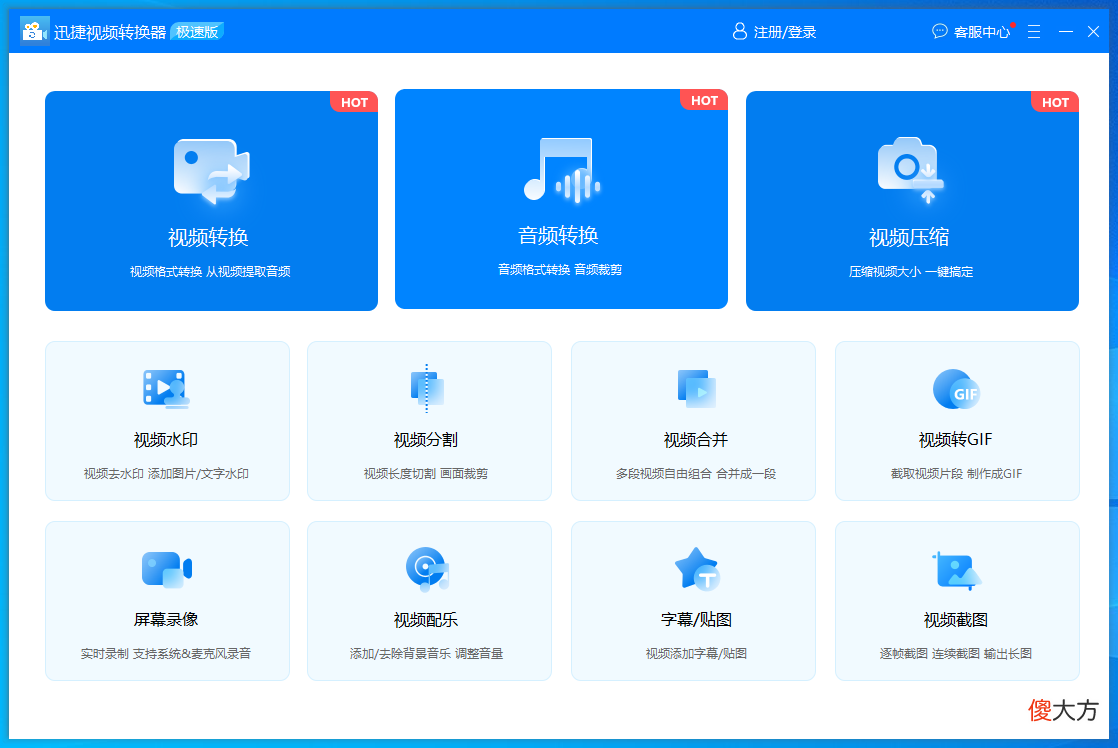Click 添加/去除背景音乐 调整音量 description
1118x748 pixels.
coord(426,653)
